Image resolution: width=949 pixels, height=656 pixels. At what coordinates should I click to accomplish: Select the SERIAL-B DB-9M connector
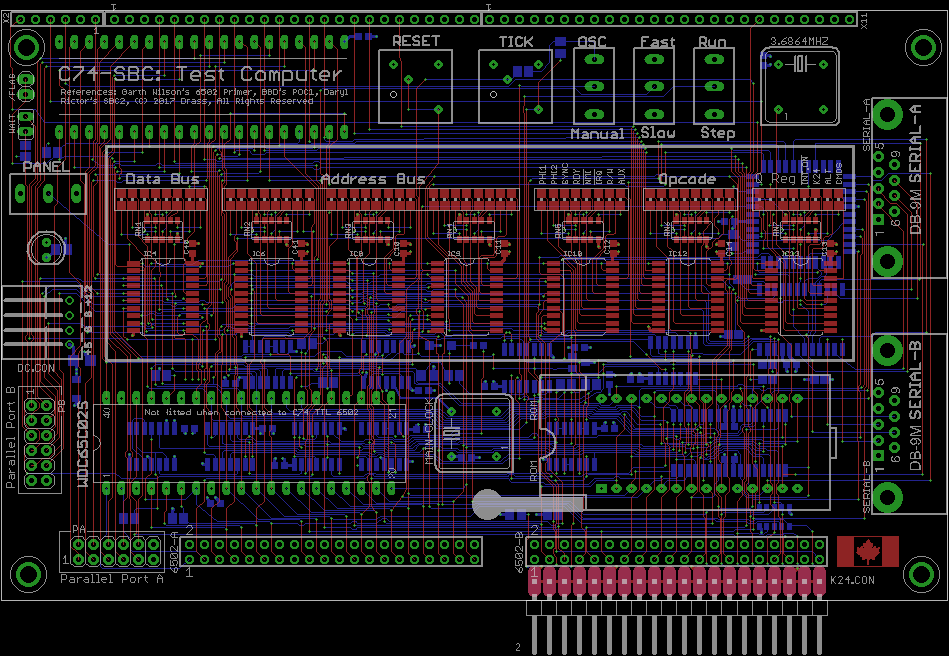906,420
